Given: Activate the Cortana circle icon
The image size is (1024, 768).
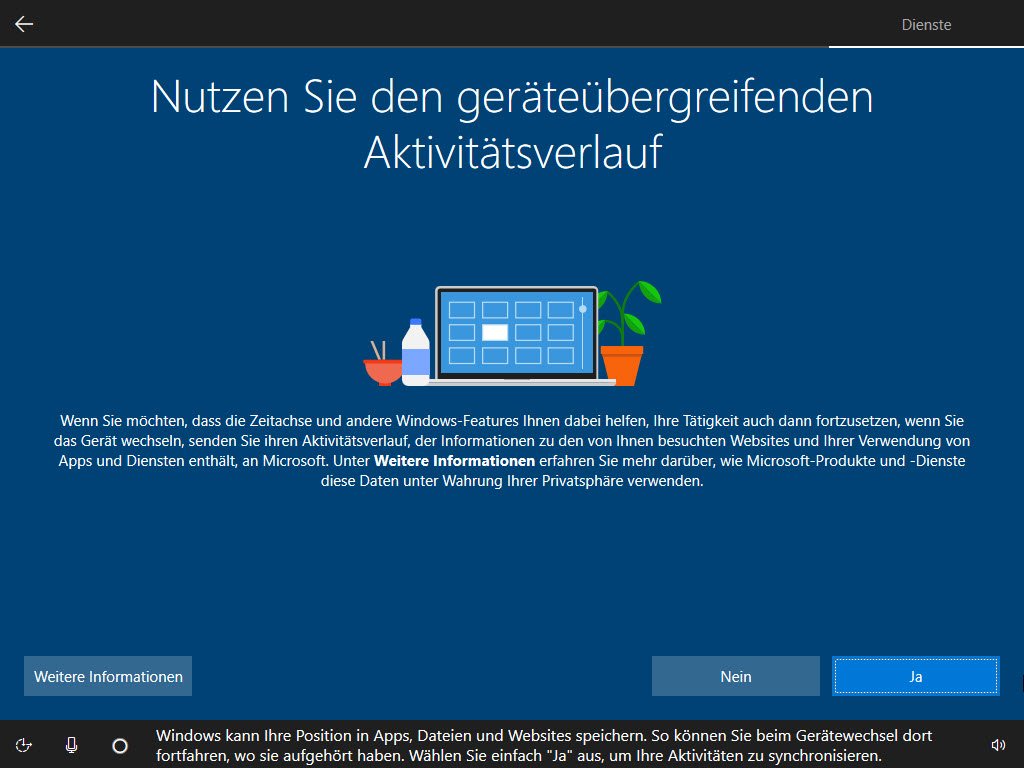Looking at the screenshot, I should (x=120, y=745).
